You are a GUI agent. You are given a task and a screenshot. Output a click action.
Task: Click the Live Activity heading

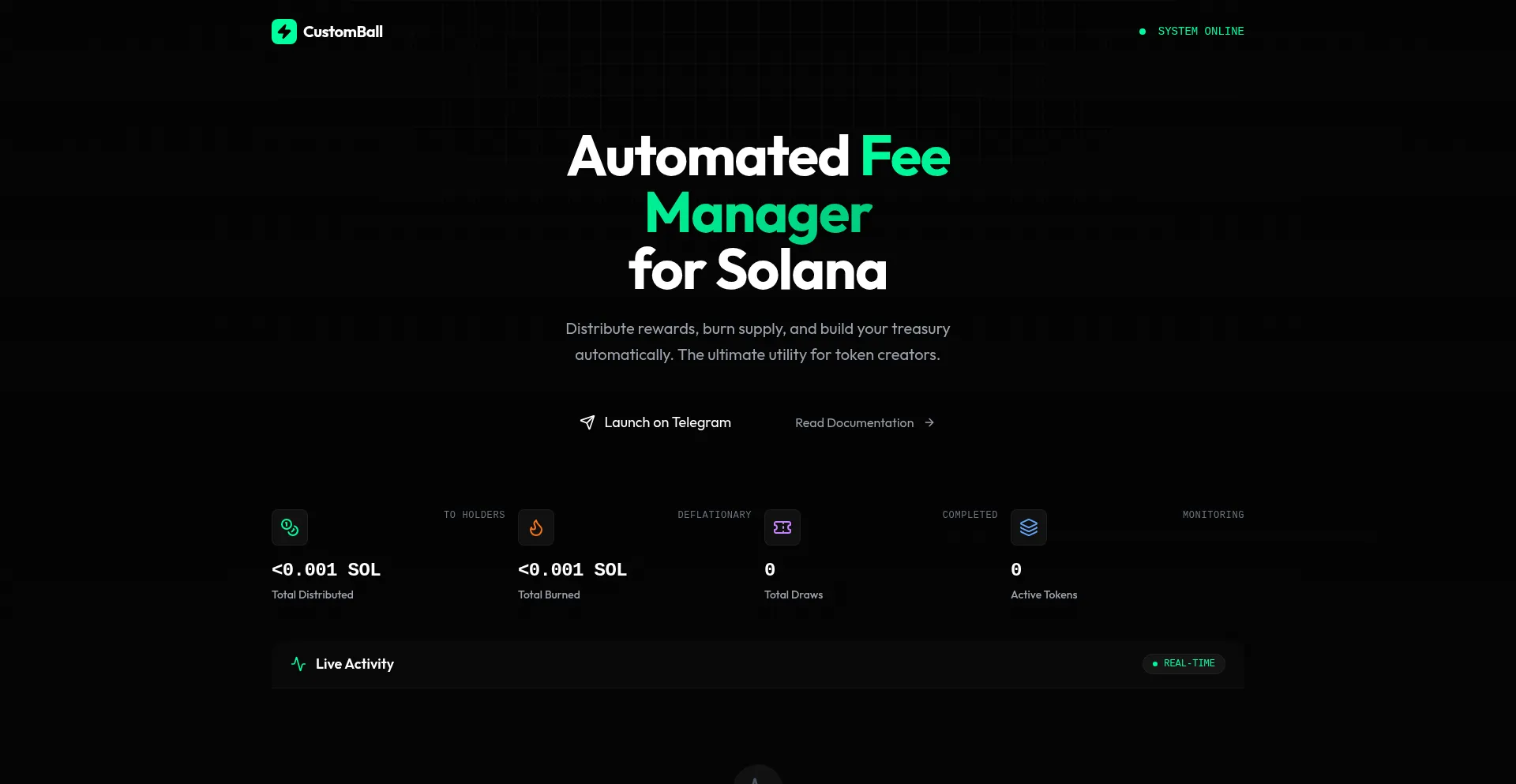click(355, 664)
